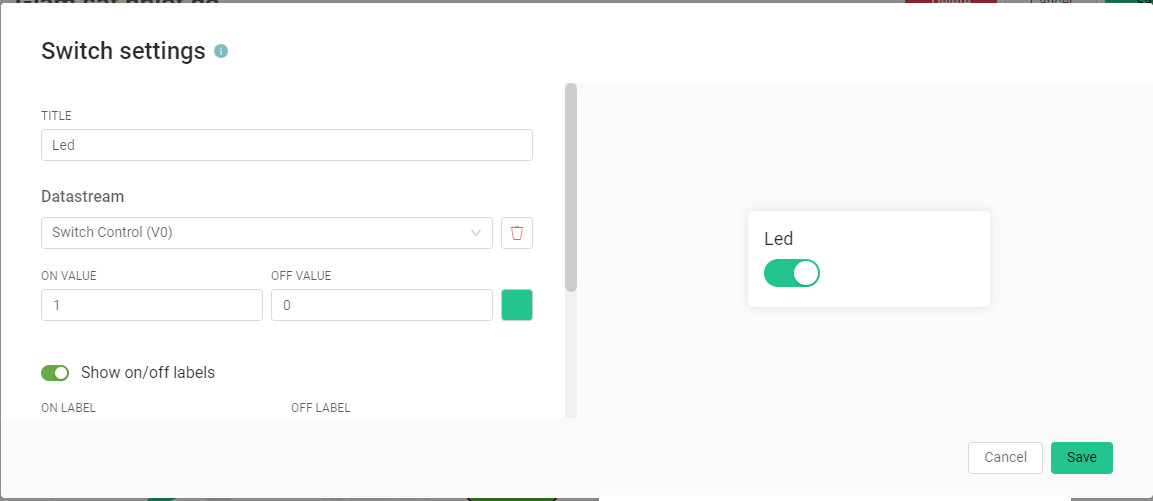Click the ON LABEL field caption

point(68,408)
